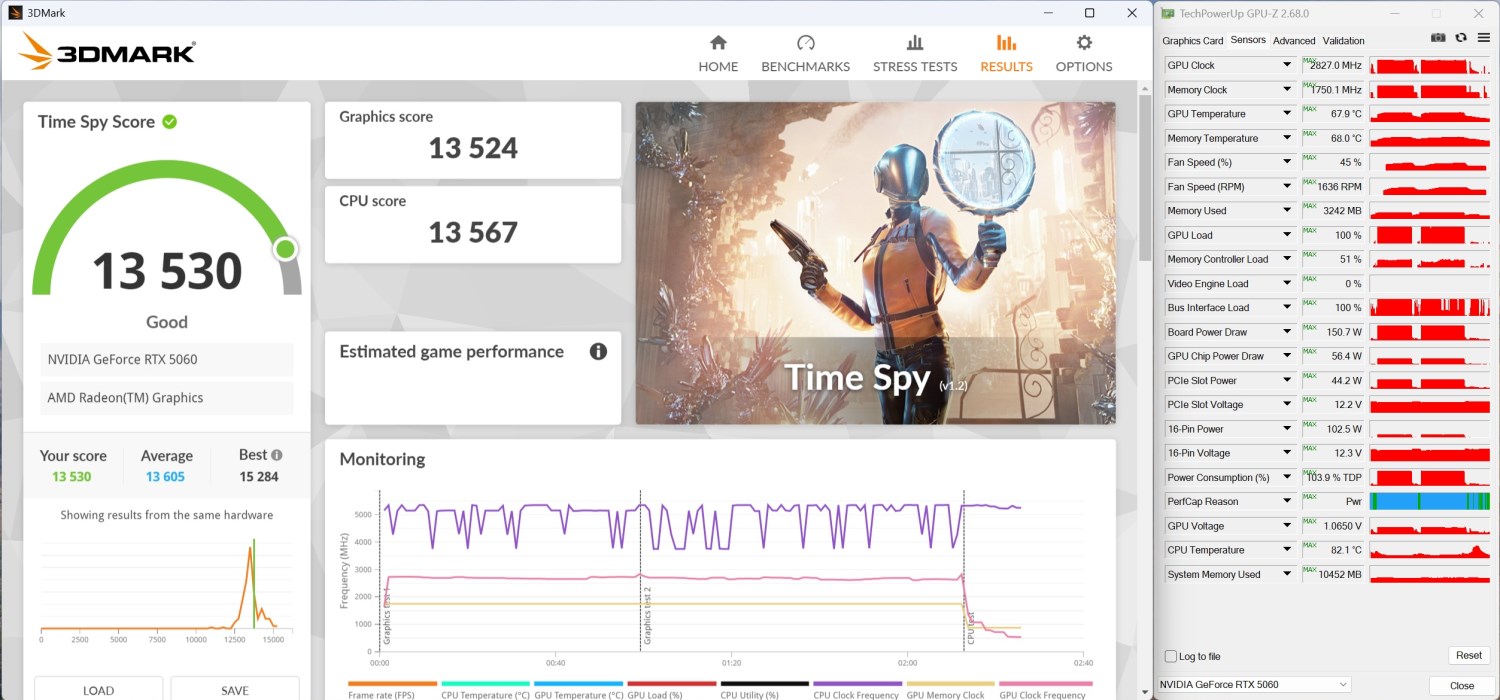1500x700 pixels.
Task: Click the GPU Clock sensor graph
Action: pos(1429,65)
